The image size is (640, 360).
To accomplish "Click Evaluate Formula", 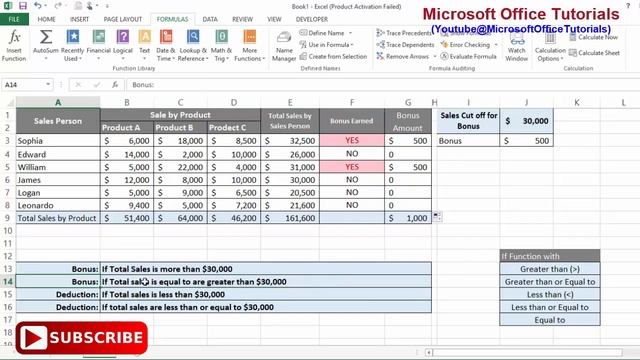I will (469, 56).
